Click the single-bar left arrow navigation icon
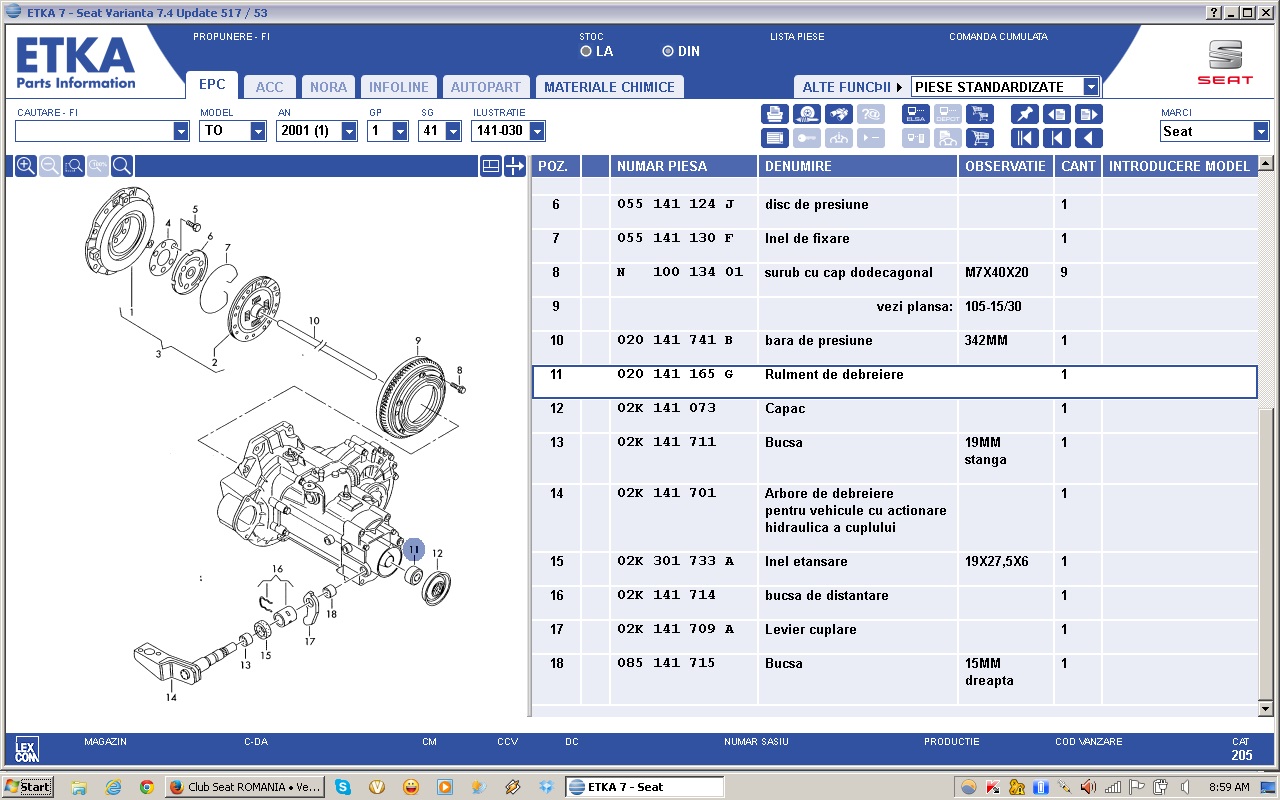Image resolution: width=1280 pixels, height=800 pixels. pos(1057,138)
